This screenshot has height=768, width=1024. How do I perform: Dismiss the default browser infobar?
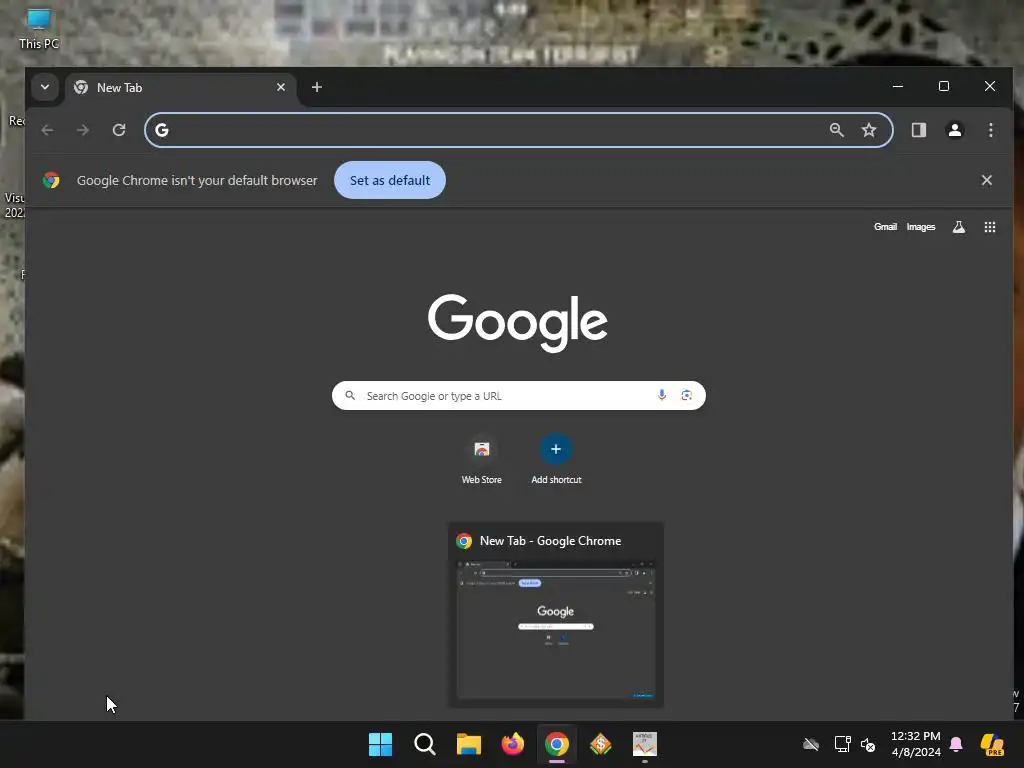coord(987,180)
